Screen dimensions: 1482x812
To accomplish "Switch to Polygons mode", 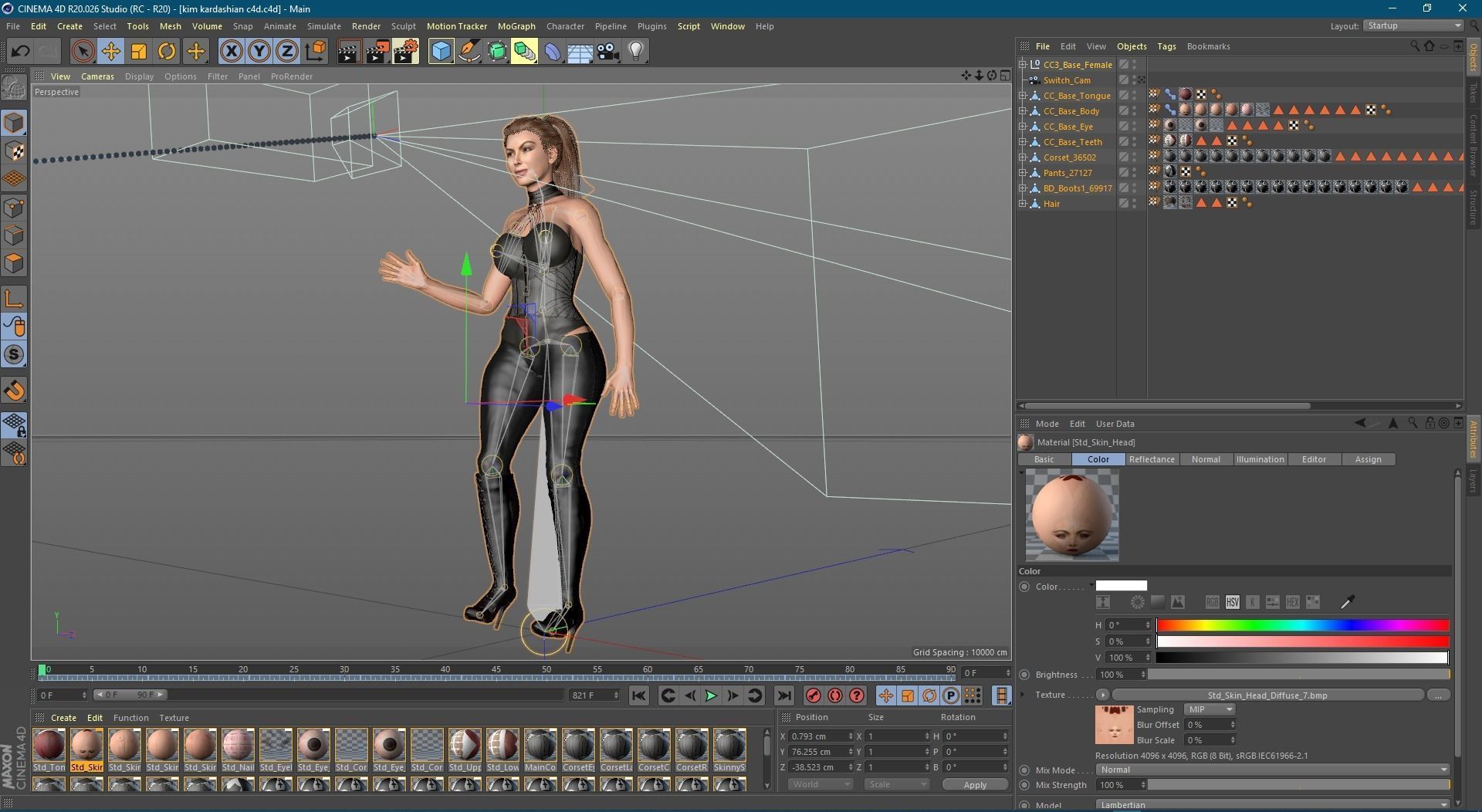I will tap(14, 263).
